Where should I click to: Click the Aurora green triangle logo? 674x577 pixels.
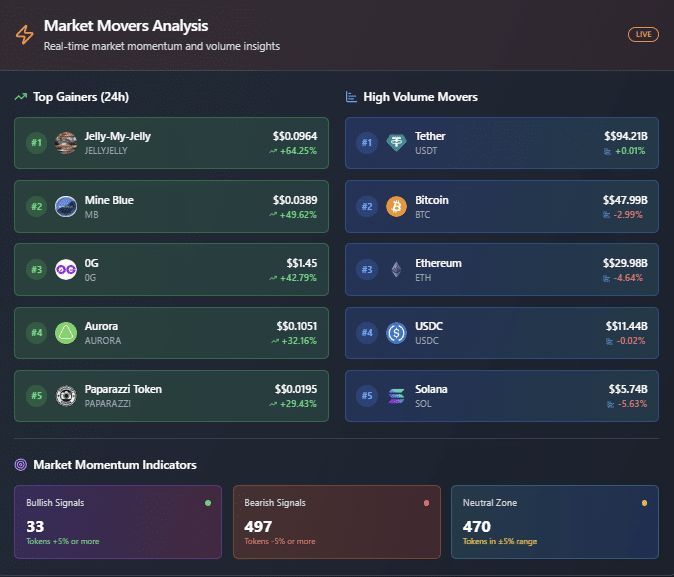66,333
